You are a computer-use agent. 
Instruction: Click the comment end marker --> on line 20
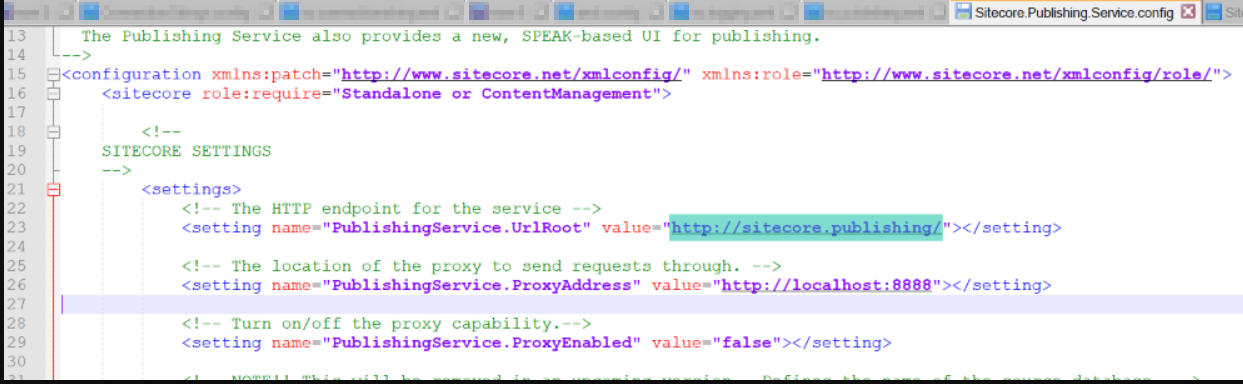point(117,170)
